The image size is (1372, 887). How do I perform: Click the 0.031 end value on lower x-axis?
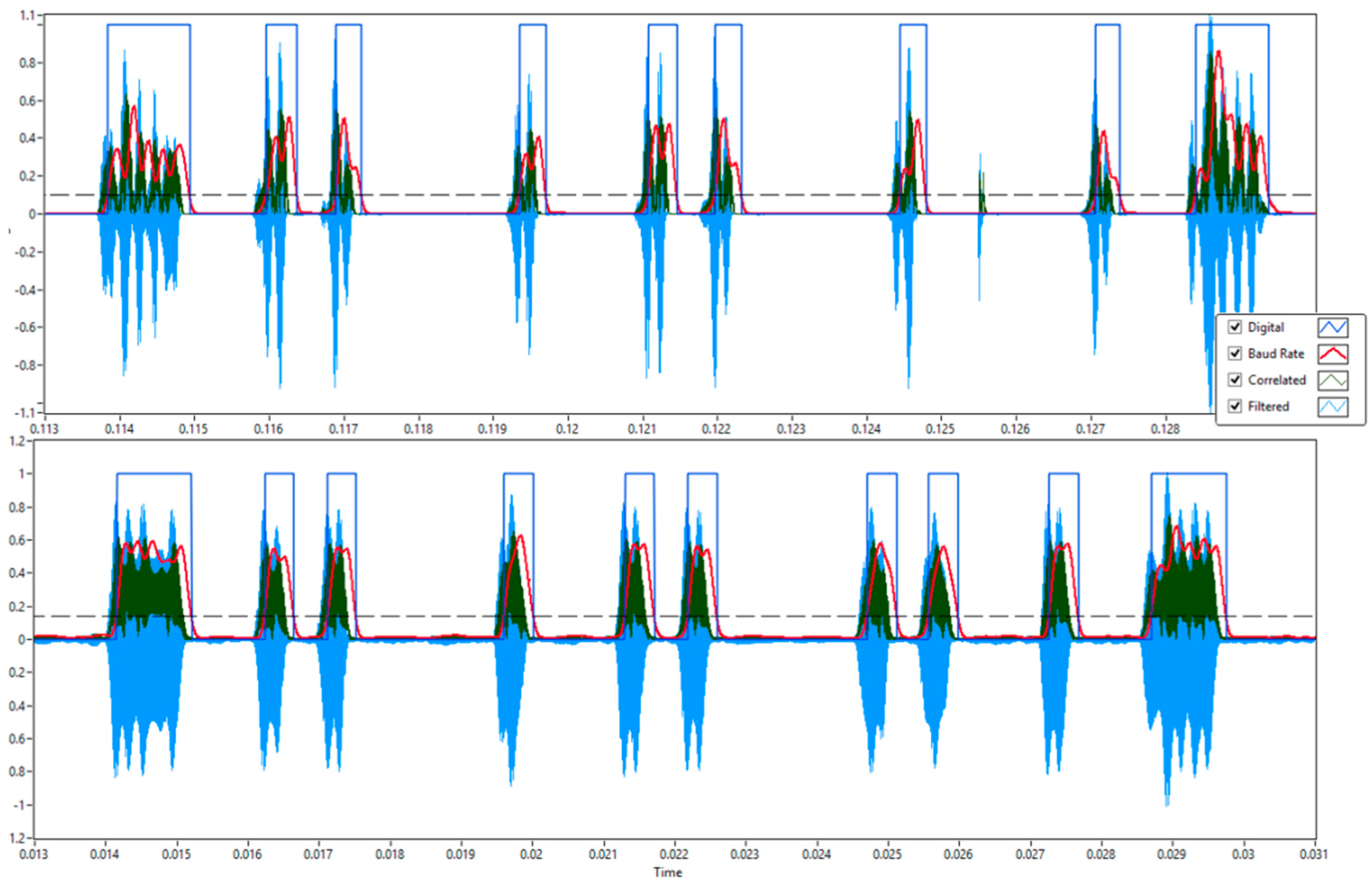click(x=1313, y=854)
